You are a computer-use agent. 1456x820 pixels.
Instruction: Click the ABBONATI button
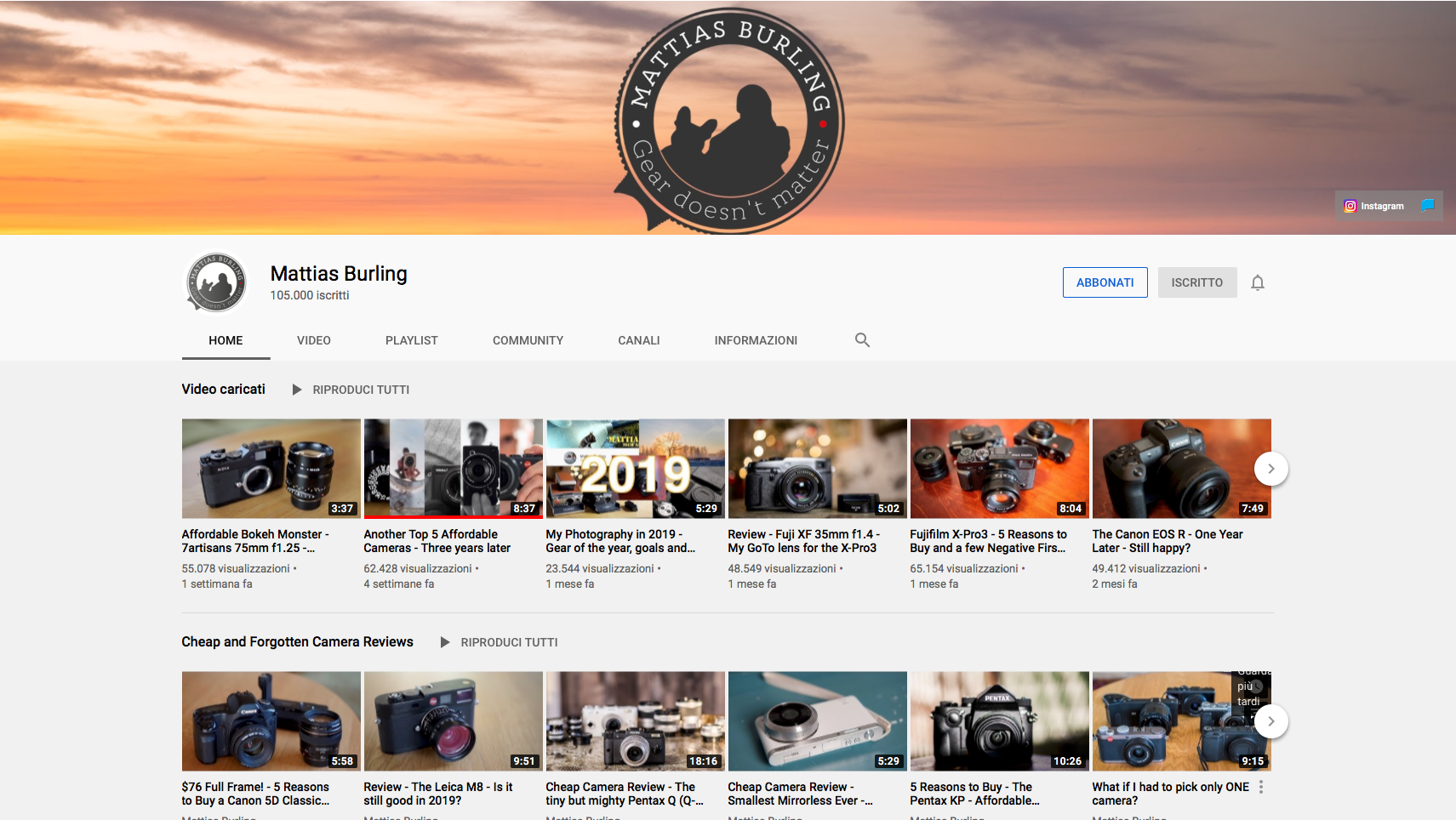tap(1105, 282)
